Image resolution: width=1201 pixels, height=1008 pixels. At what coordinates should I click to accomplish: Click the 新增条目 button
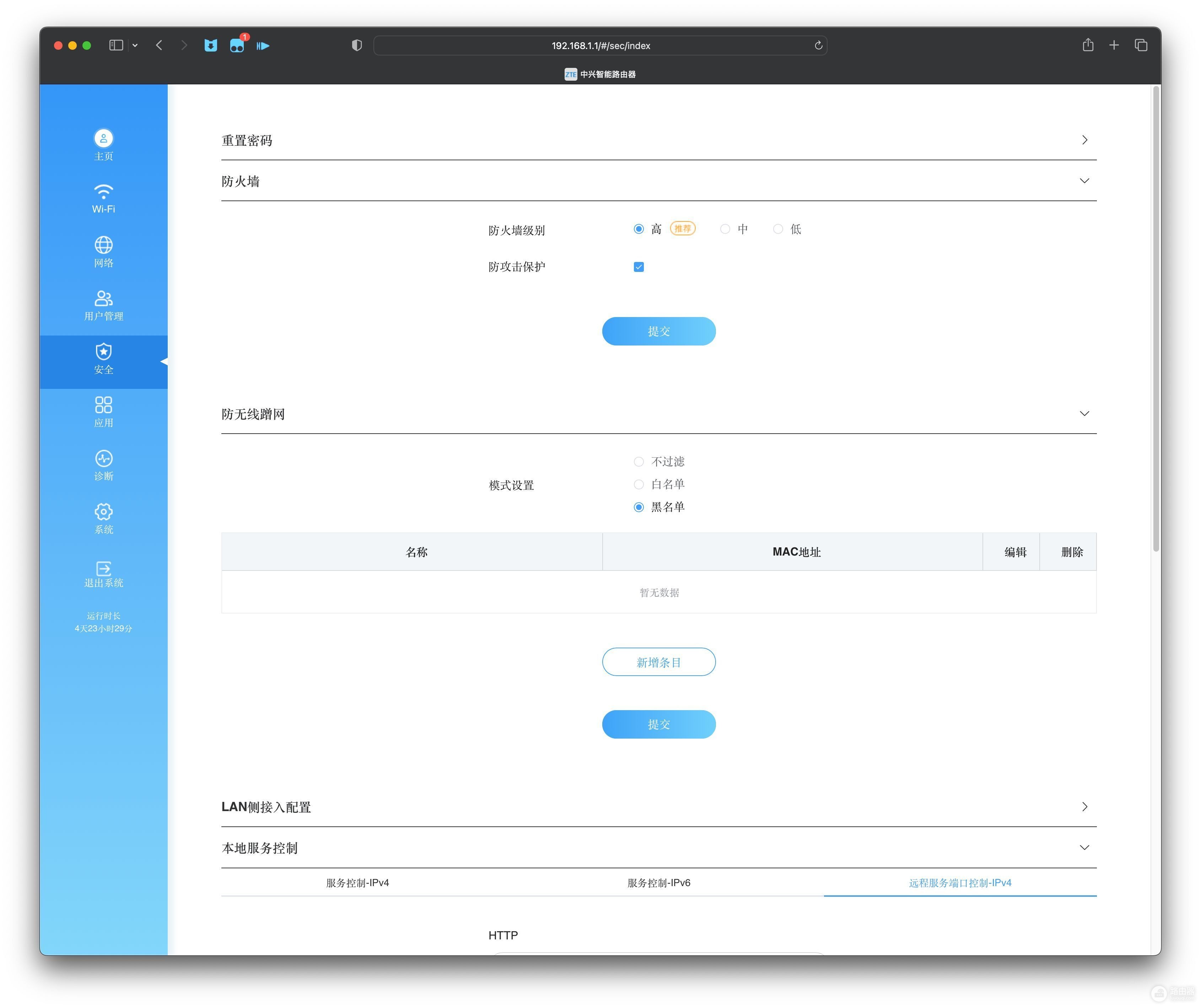[x=659, y=662]
